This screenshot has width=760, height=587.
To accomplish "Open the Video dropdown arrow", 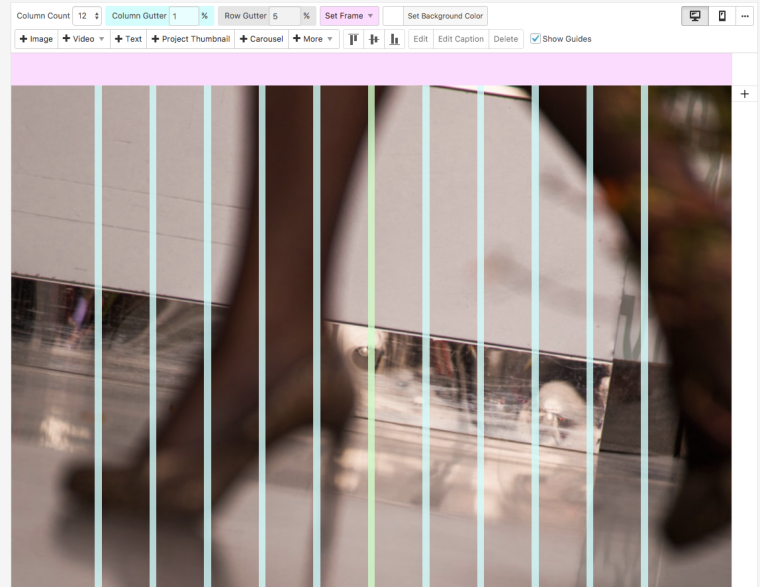I will [x=101, y=39].
